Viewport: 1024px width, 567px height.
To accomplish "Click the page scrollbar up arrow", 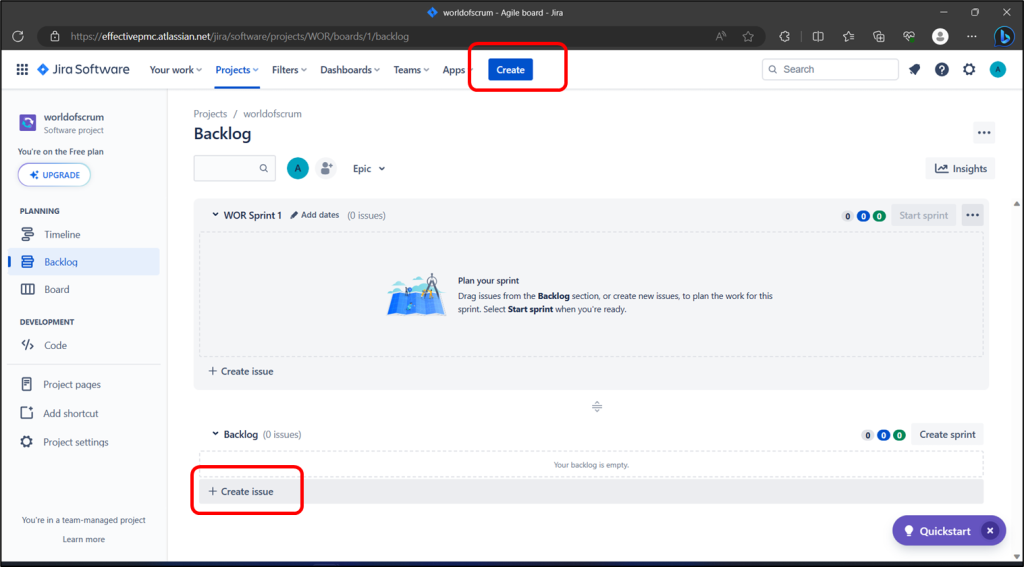I will click(x=1016, y=204).
